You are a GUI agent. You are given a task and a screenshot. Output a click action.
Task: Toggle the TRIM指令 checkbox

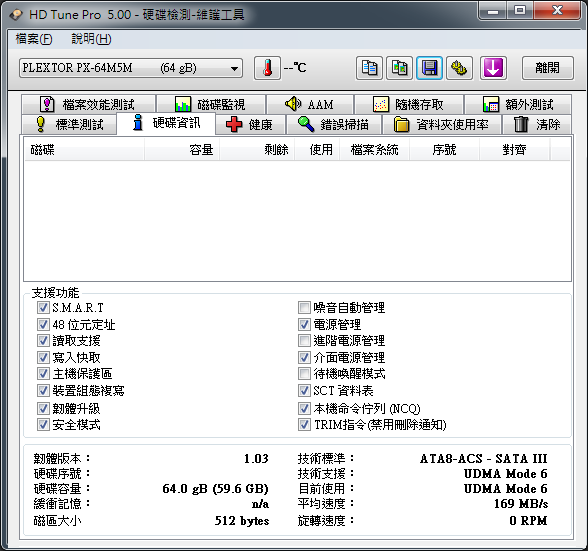pos(304,425)
